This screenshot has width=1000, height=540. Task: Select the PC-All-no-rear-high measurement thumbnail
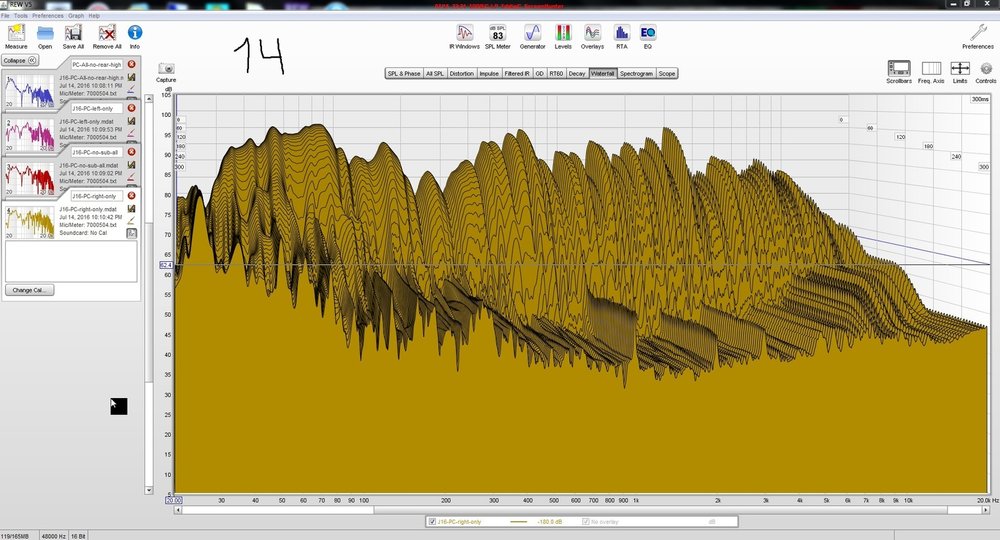click(x=29, y=90)
